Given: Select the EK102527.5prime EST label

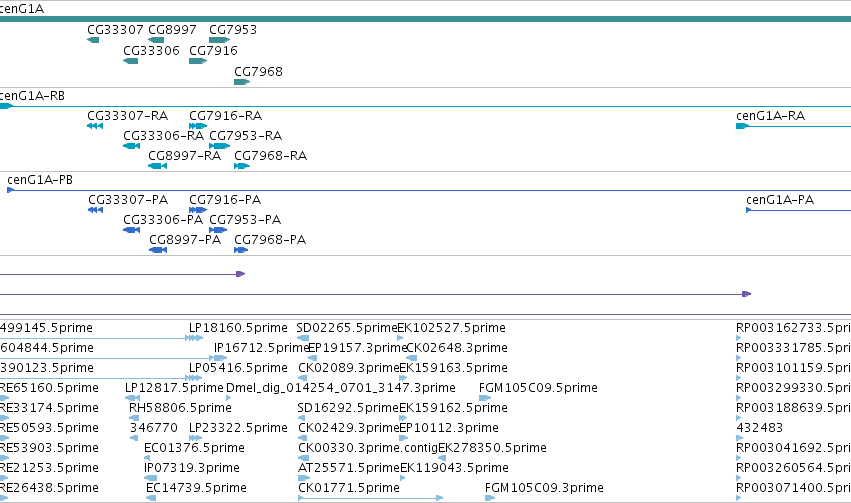Looking at the screenshot, I should 452,328.
